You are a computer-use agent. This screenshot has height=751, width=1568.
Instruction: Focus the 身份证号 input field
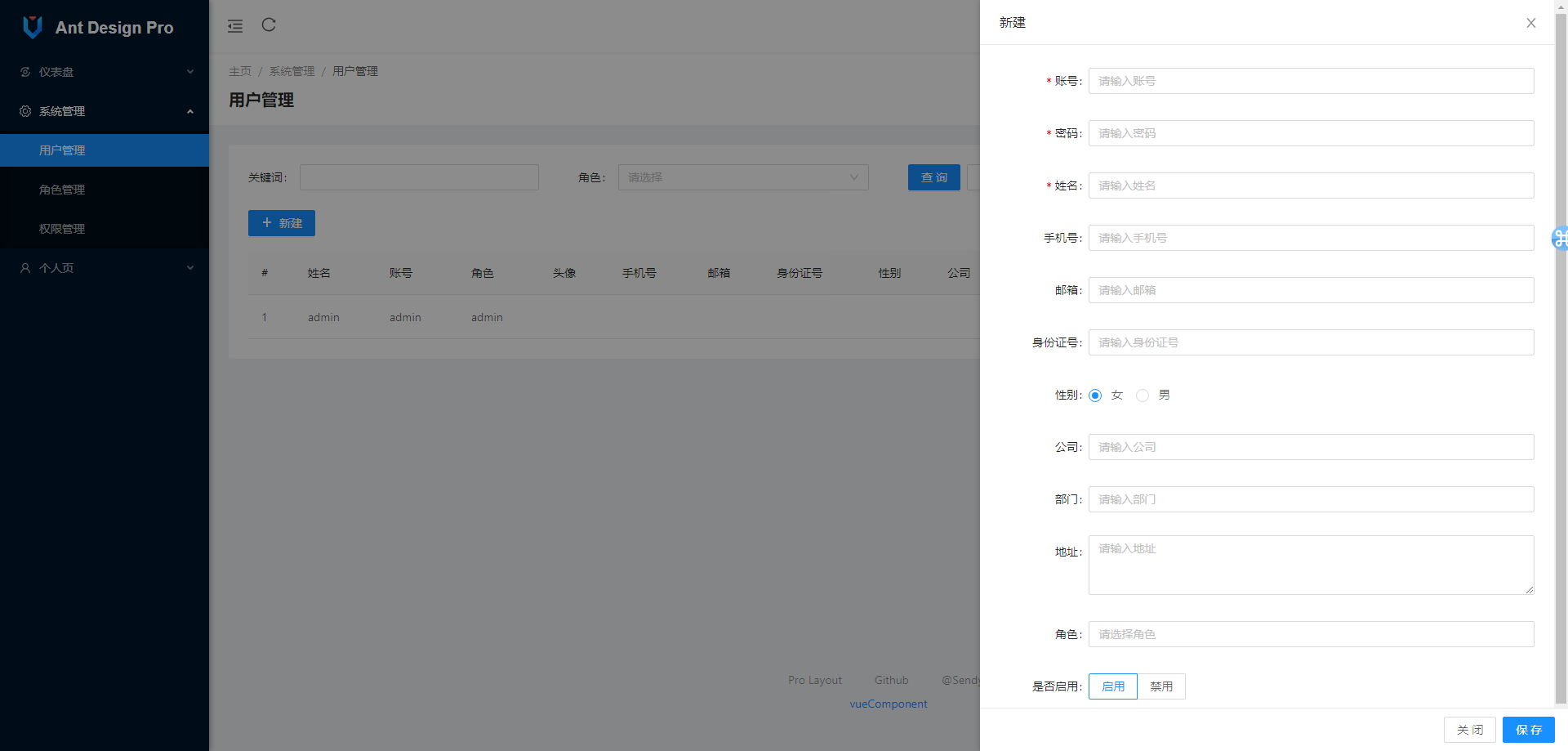1312,342
